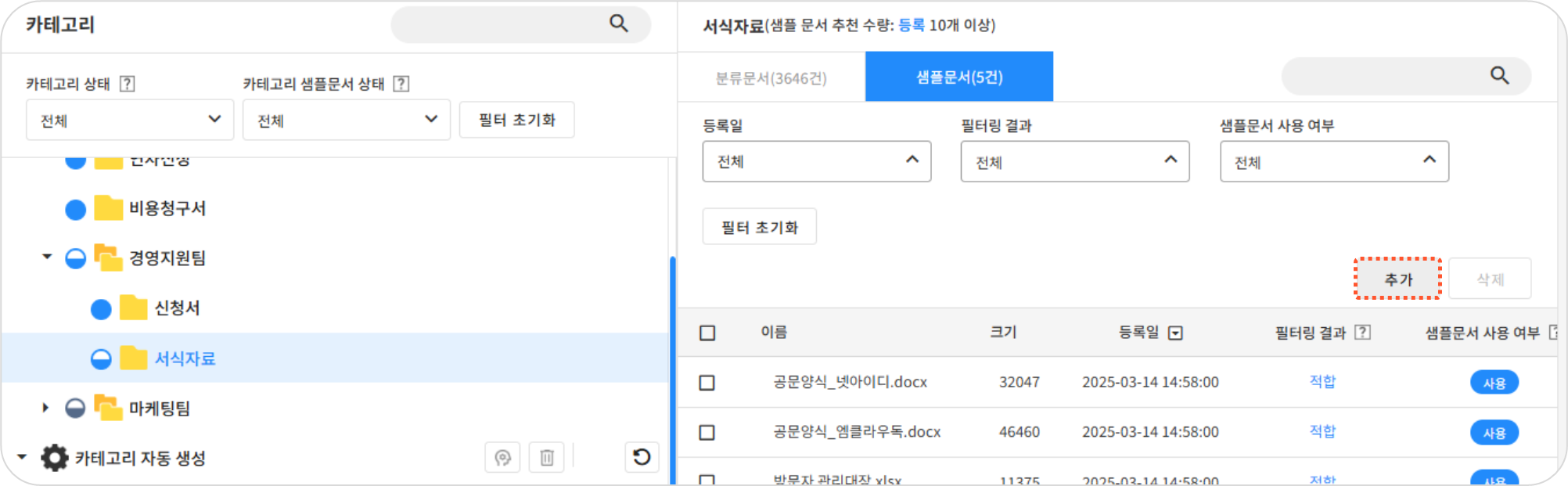This screenshot has width=1568, height=486.
Task: Open the 샘플문서 사용 여부 dropdown
Action: click(x=1333, y=162)
